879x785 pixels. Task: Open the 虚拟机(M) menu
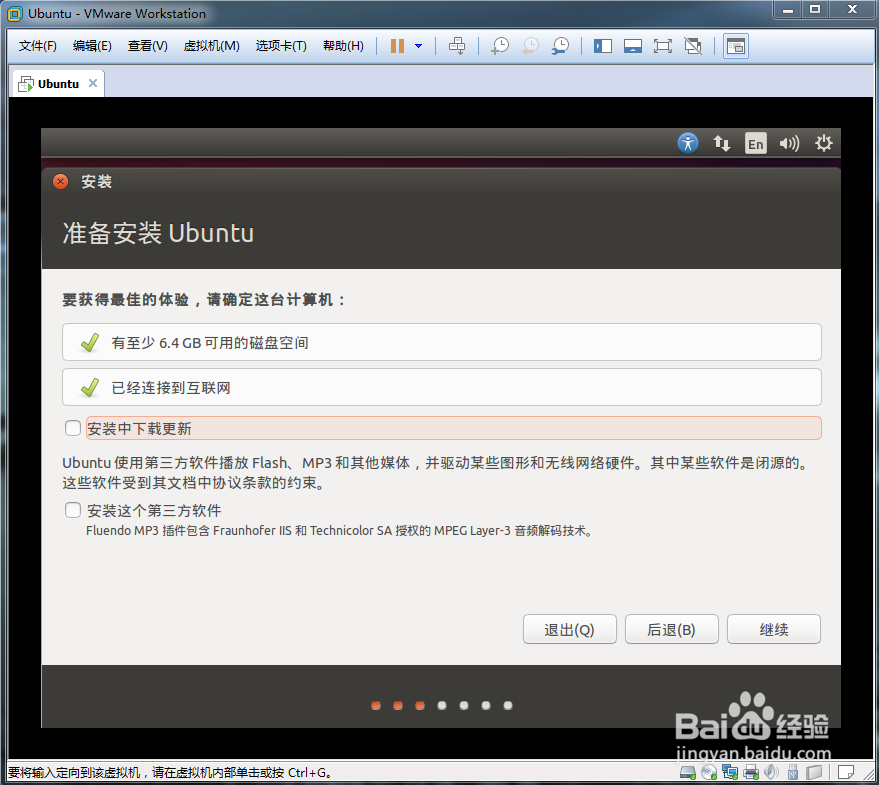(x=211, y=46)
